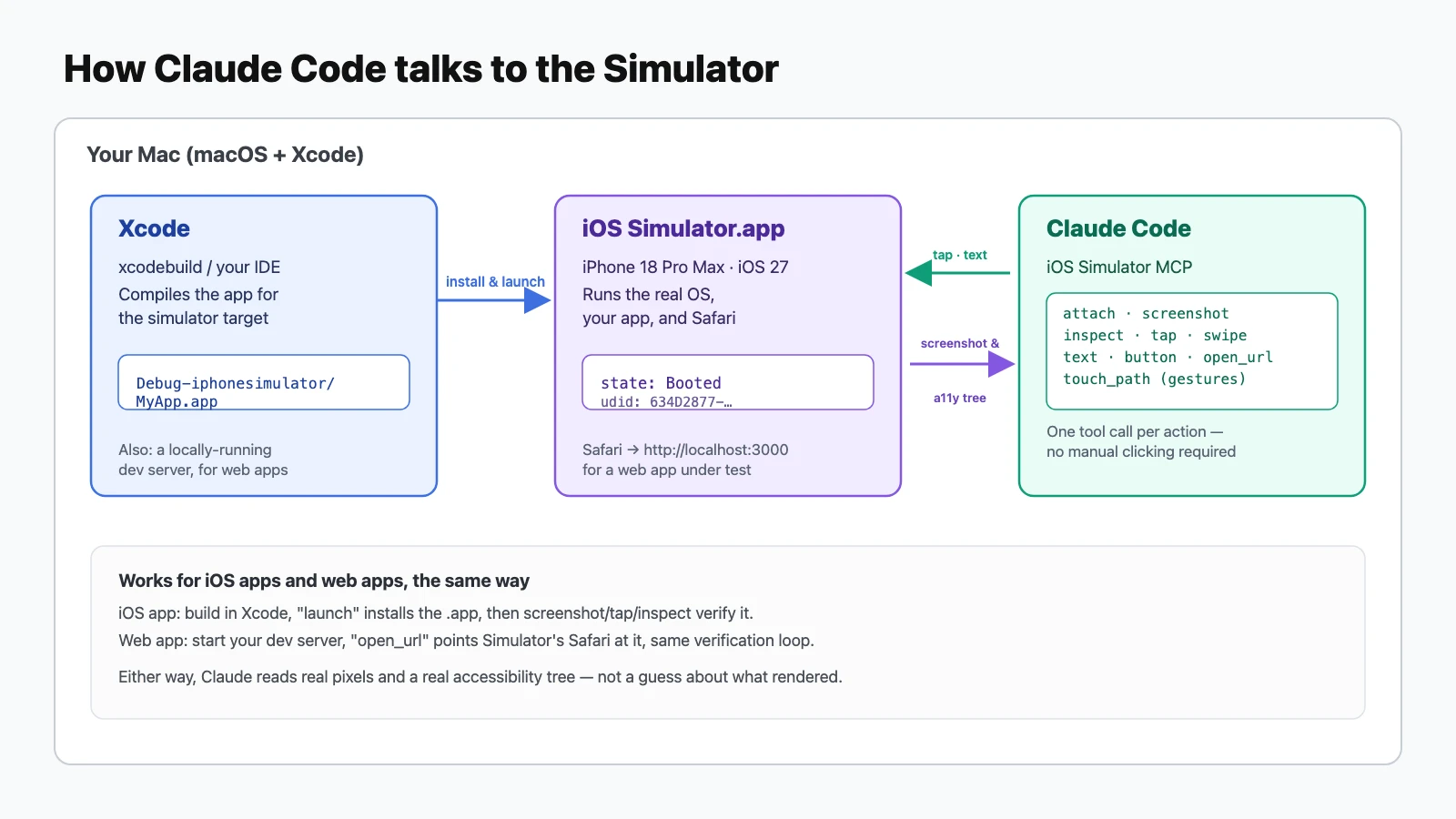Click 'Runs the real OS, your app, and Safari' text
Image resolution: width=1456 pixels, height=819 pixels.
(659, 306)
